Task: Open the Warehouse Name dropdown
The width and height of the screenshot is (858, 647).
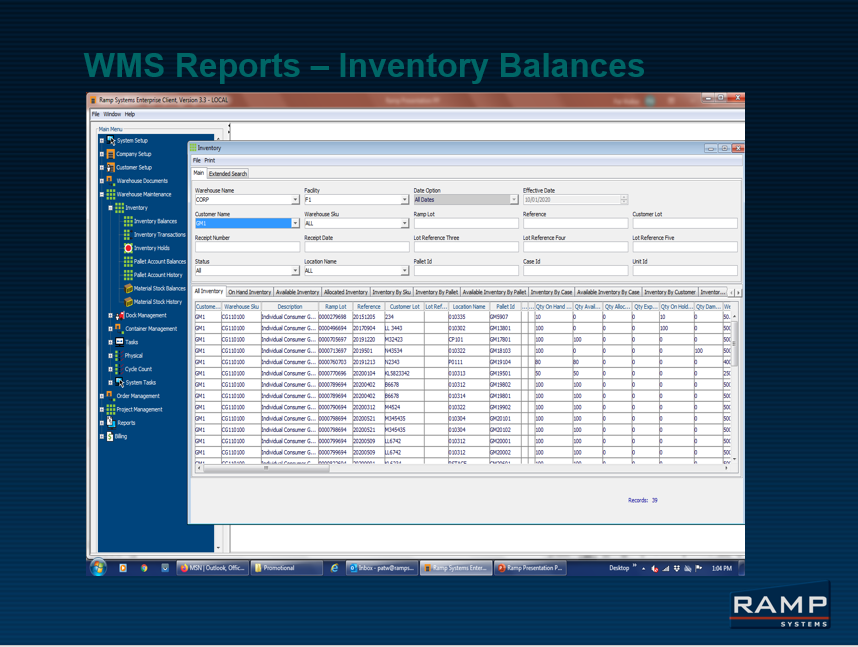Action: click(x=295, y=200)
